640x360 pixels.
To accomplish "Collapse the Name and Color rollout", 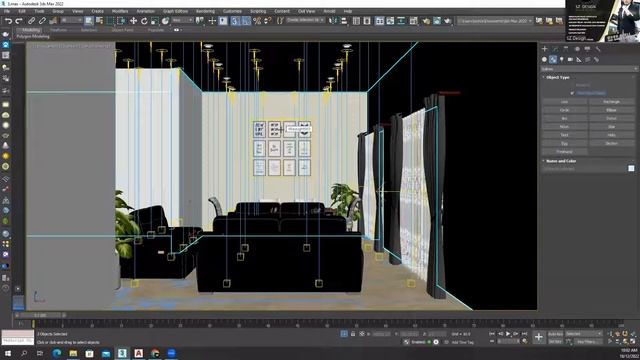I will (561, 161).
